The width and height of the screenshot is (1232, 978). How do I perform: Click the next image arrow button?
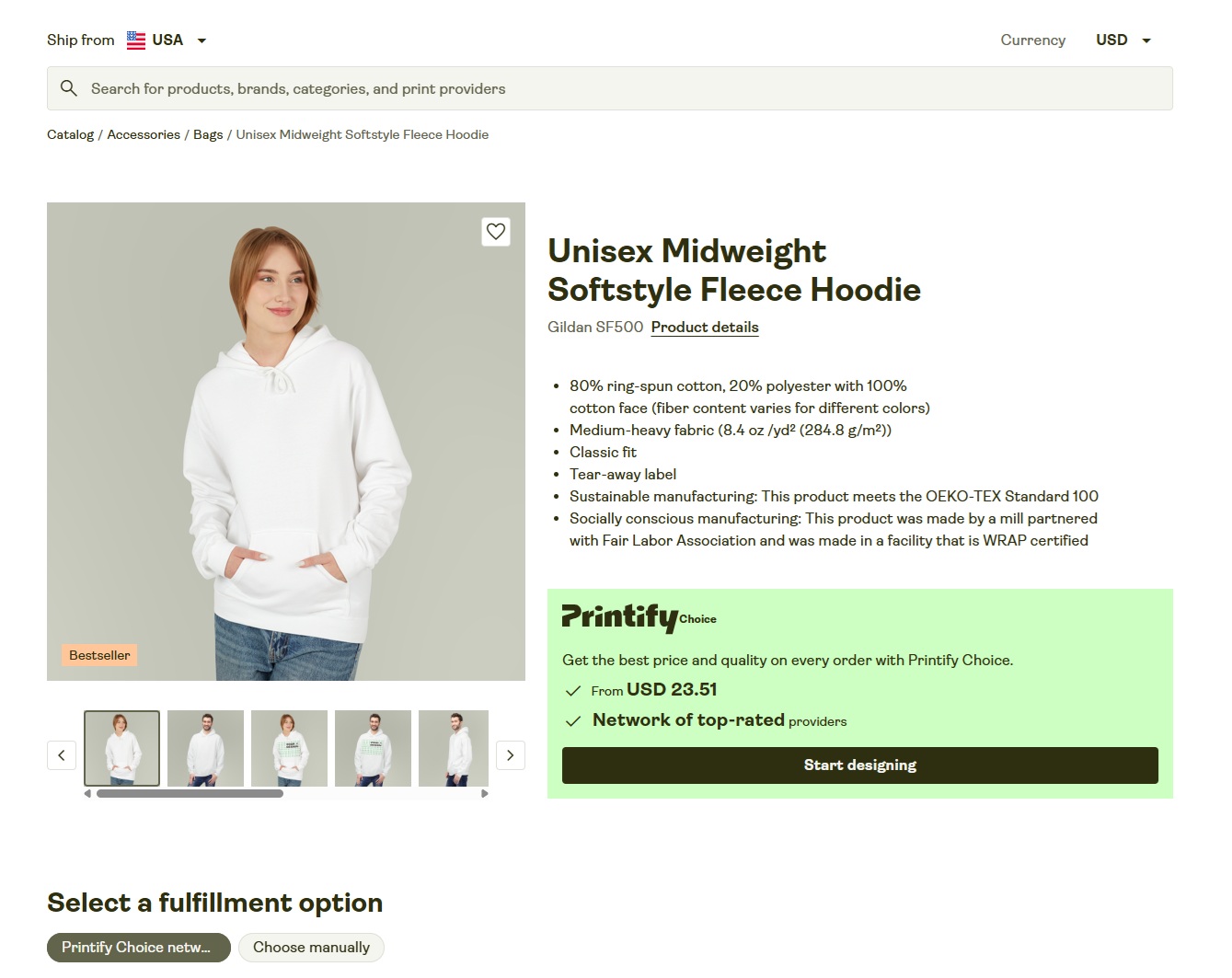click(511, 755)
